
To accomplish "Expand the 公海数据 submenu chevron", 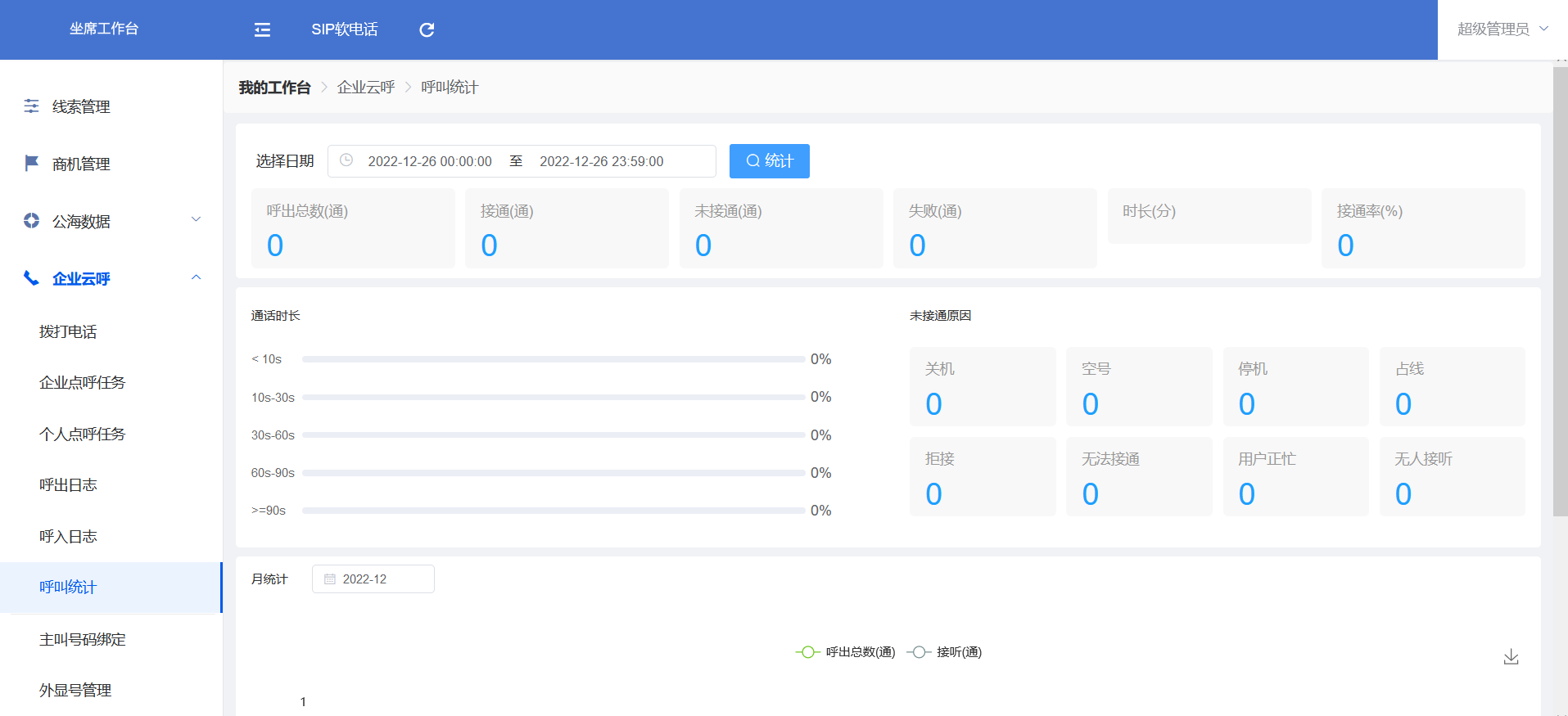I will tap(196, 219).
